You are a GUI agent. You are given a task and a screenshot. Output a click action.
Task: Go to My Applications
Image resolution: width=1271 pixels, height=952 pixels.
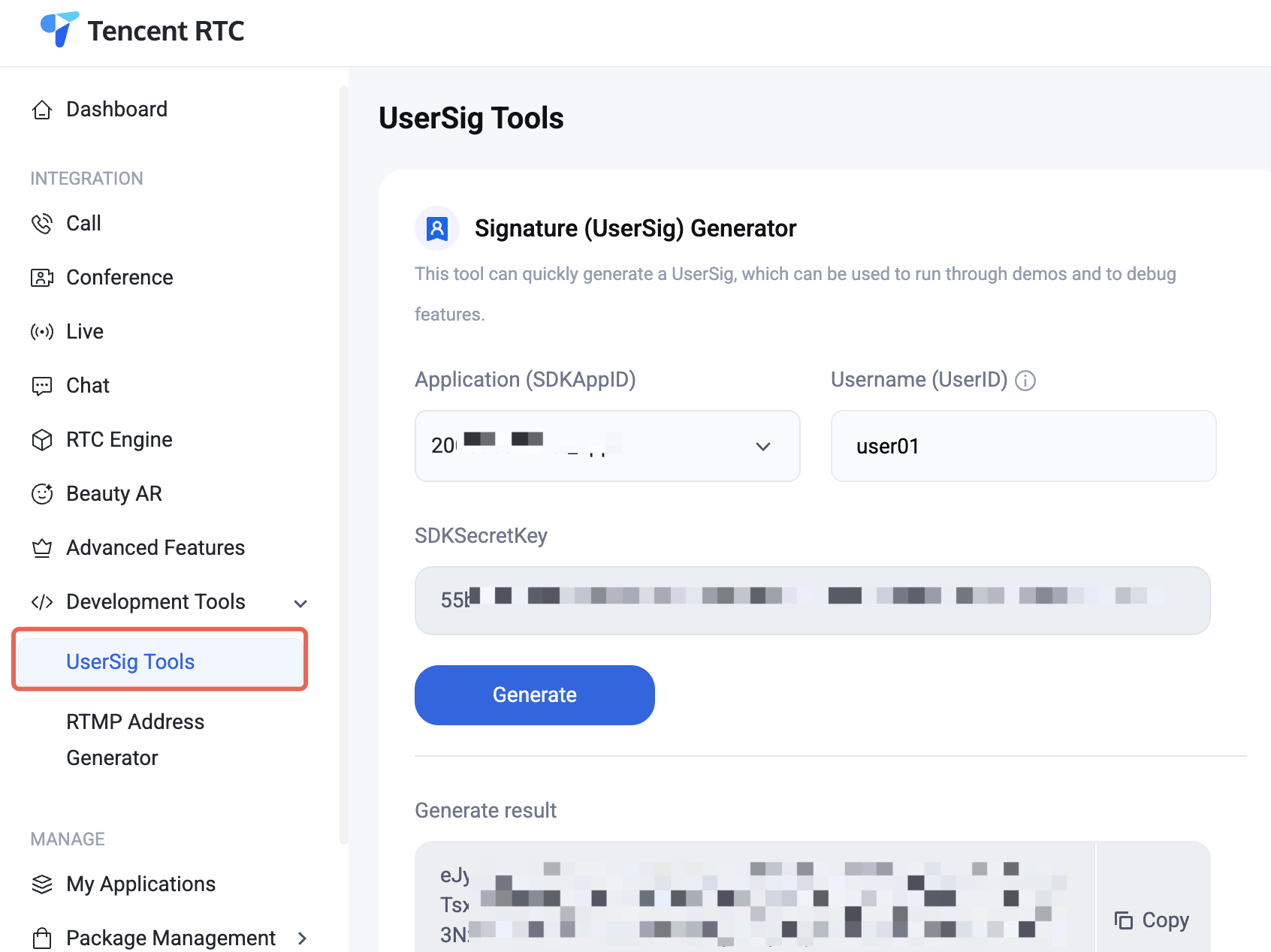pos(140,884)
